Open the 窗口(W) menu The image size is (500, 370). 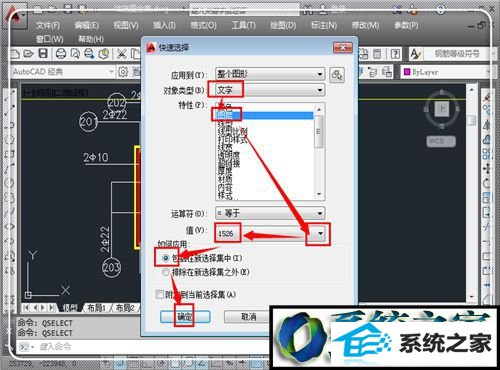49,39
